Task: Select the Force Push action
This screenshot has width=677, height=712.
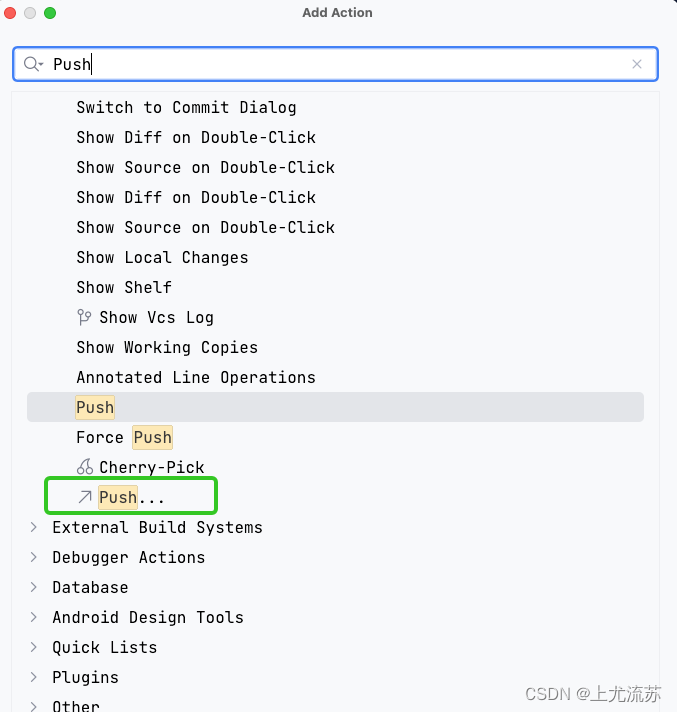Action: click(x=124, y=437)
